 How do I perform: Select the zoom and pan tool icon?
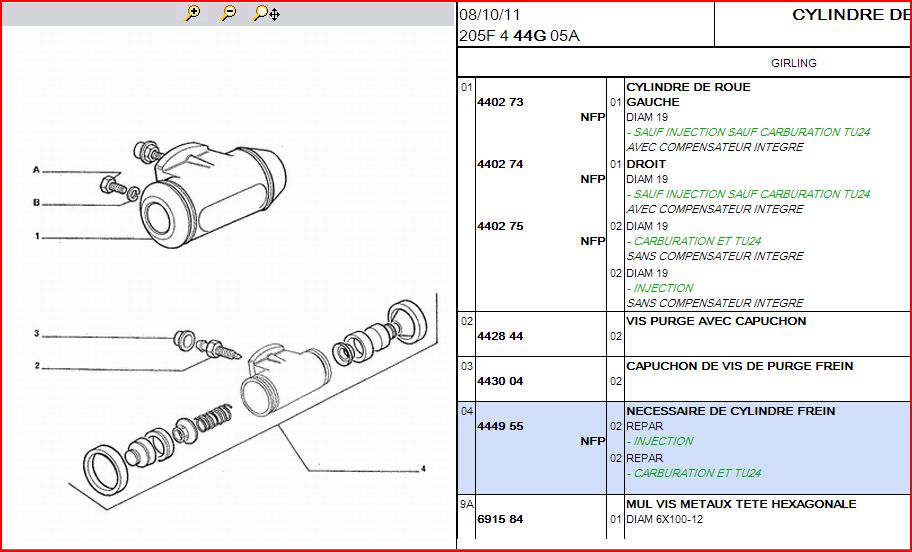(266, 13)
